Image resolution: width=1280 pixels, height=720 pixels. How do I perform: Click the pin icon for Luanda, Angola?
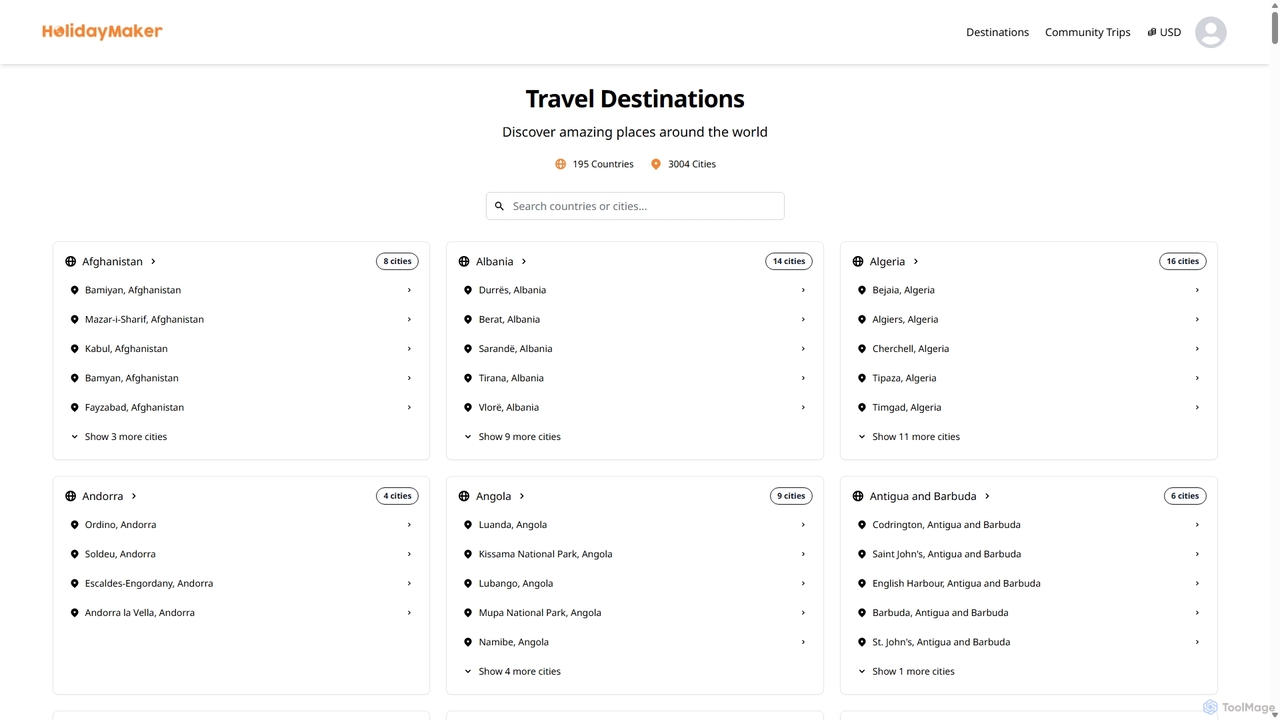pos(468,525)
